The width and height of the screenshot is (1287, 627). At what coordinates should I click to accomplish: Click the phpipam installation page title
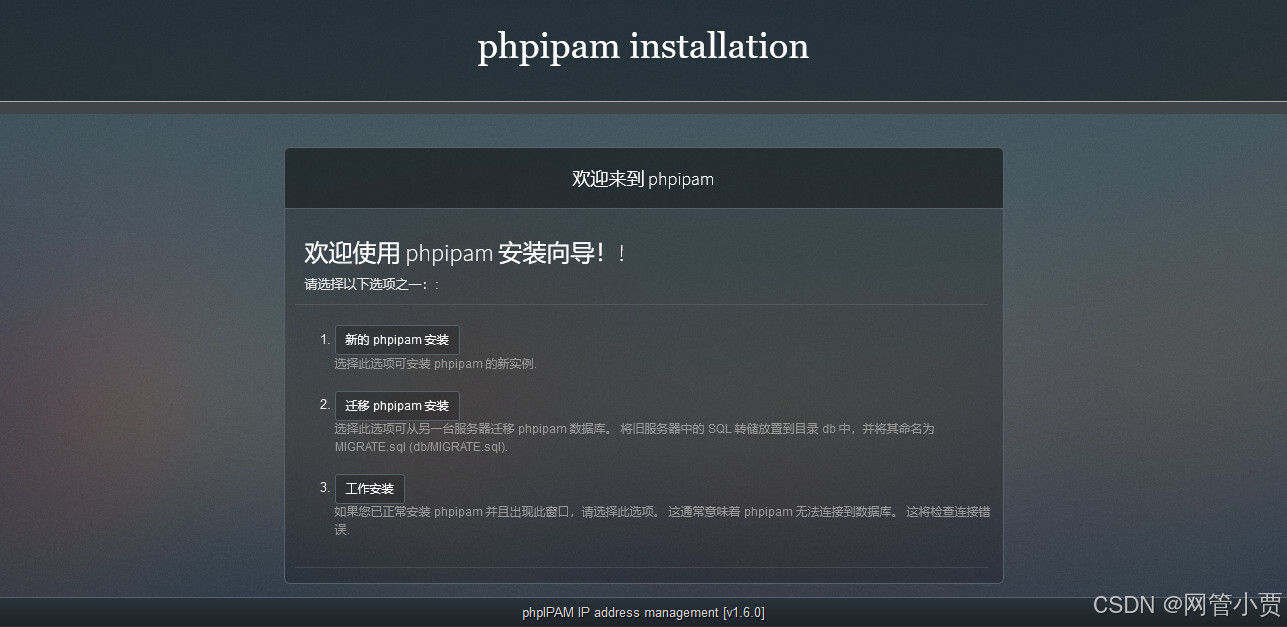[643, 46]
